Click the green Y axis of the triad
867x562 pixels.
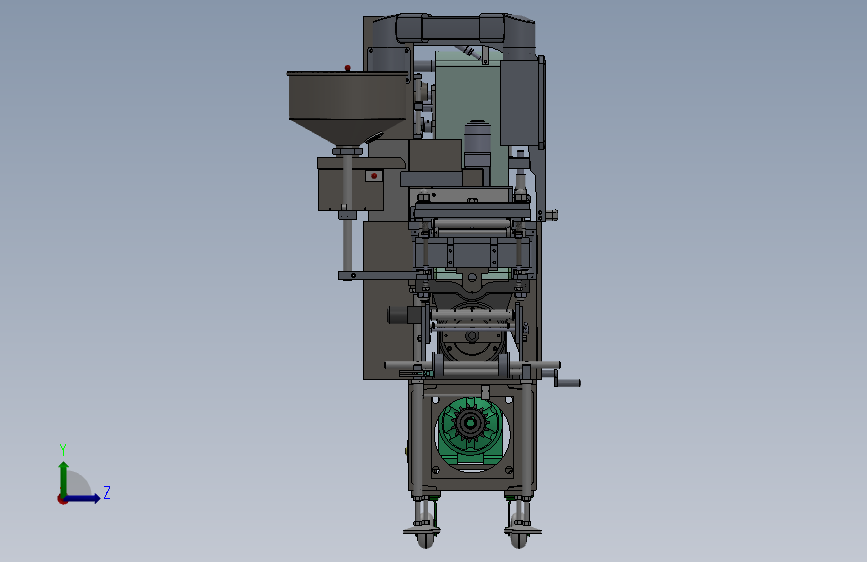point(64,478)
